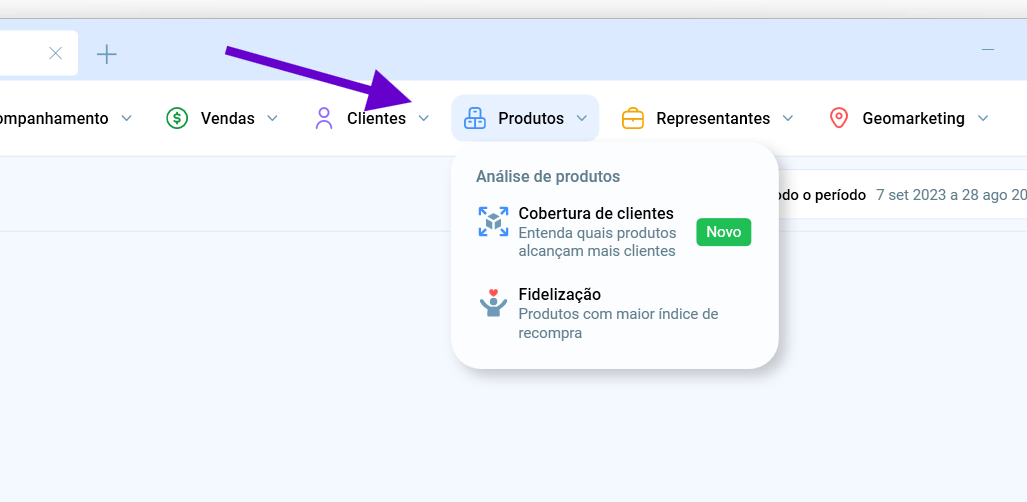1027x502 pixels.
Task: Expand the Clientes chevron arrow
Action: pyautogui.click(x=424, y=119)
